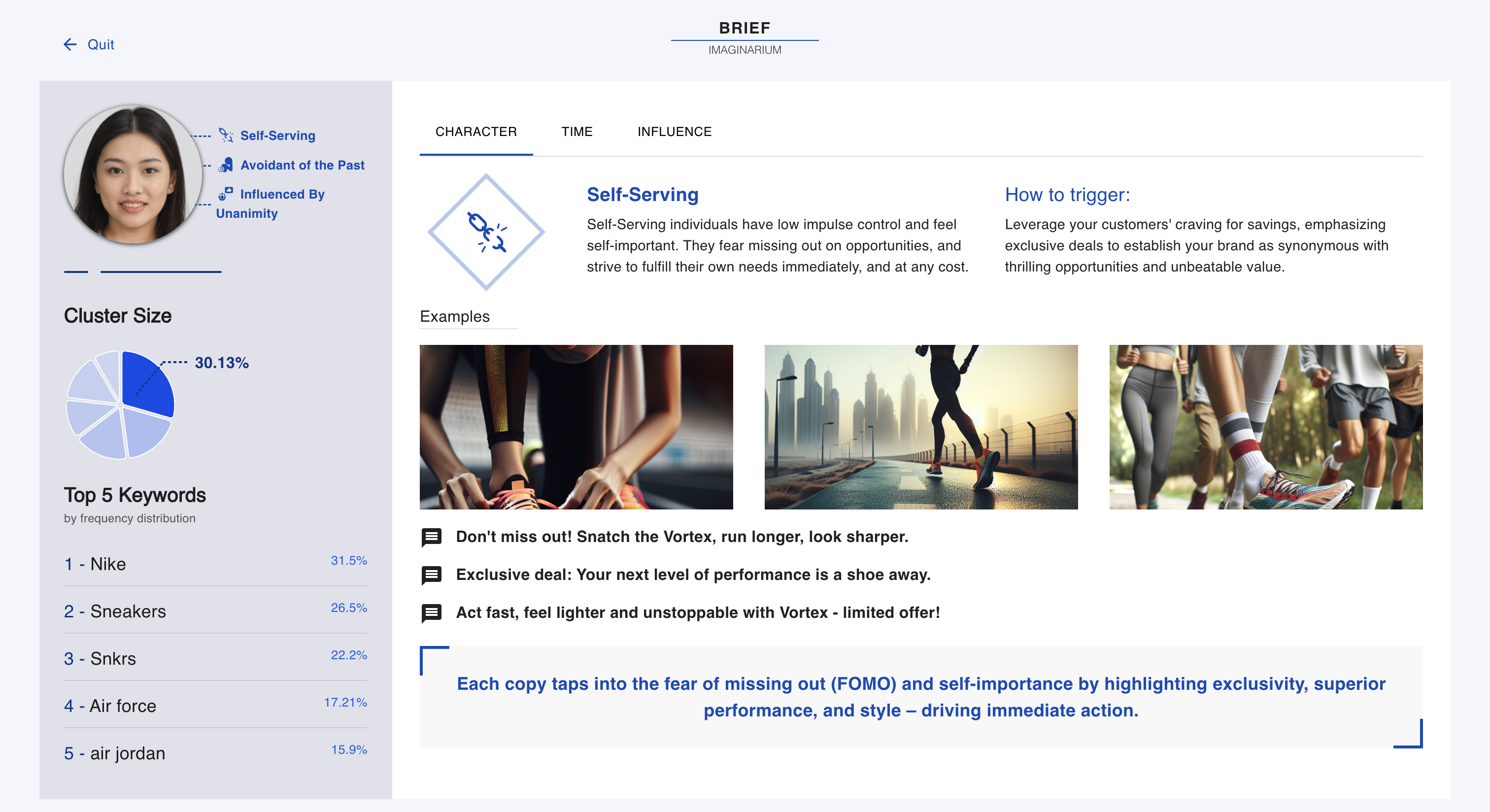The image size is (1490, 812).
Task: Open the Avoidant of the Past trait label
Action: click(x=303, y=165)
